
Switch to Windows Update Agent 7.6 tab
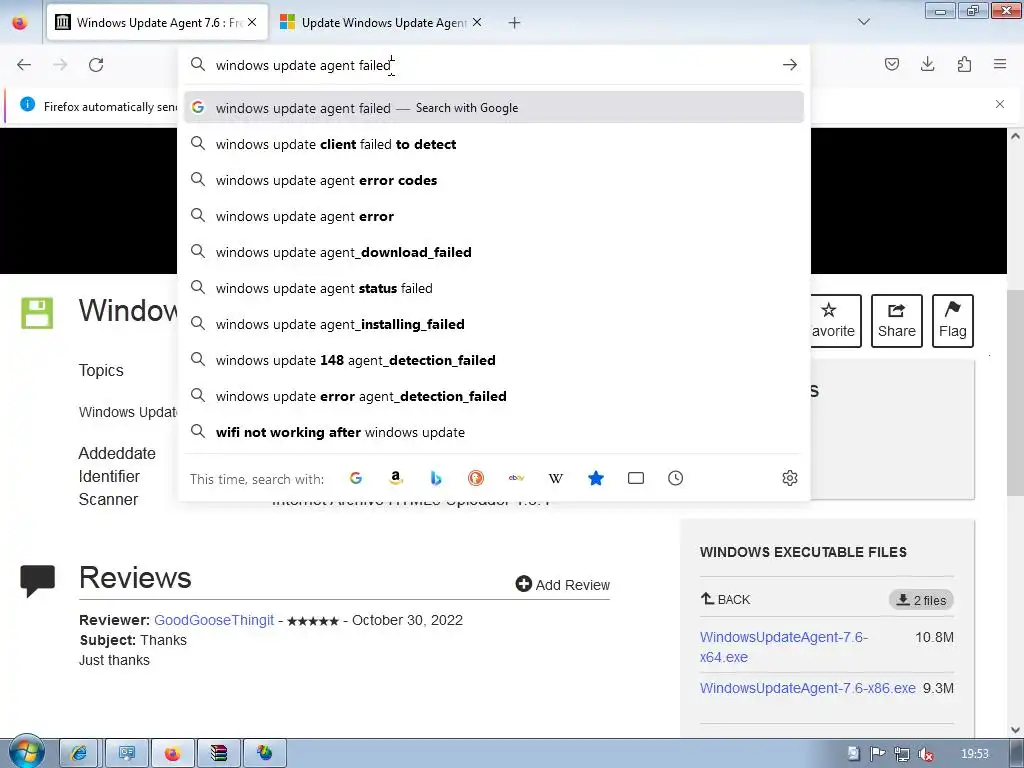point(157,22)
